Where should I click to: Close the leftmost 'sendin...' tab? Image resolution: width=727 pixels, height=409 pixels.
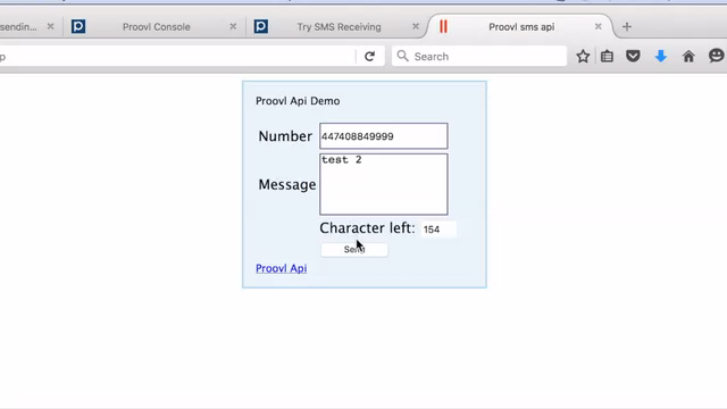point(51,27)
